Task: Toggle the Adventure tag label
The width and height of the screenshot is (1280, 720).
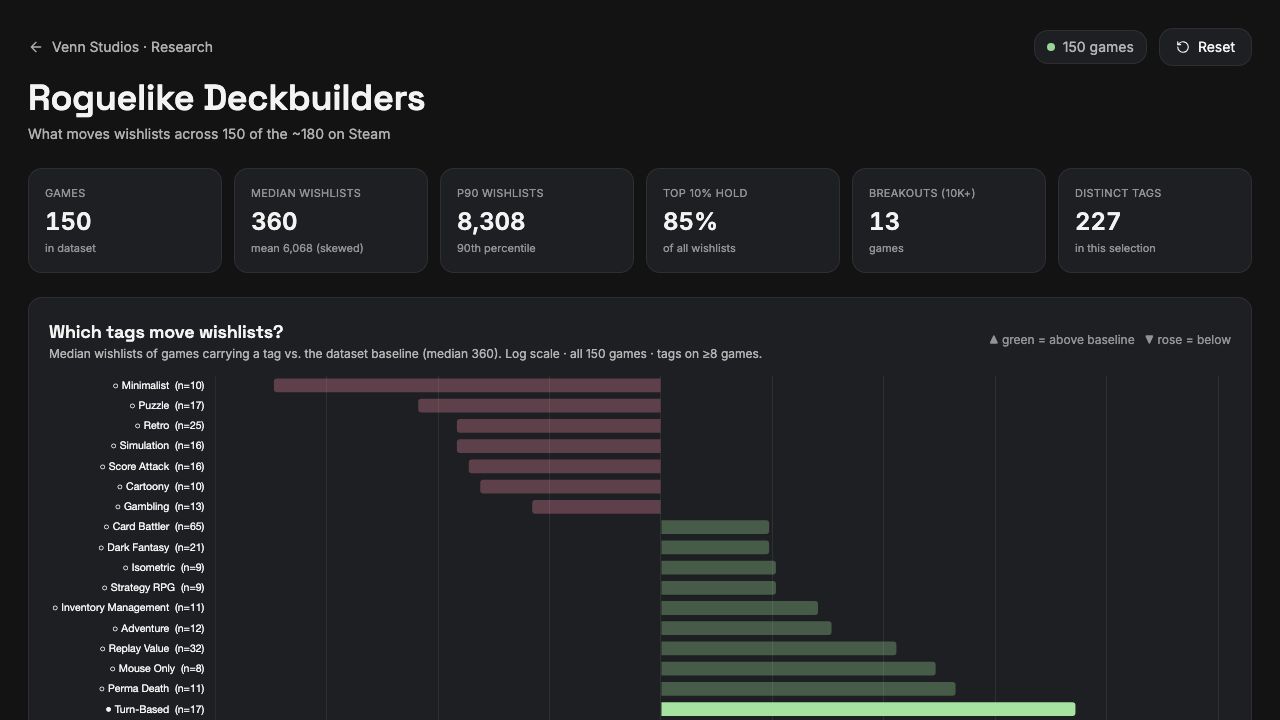Action: tap(158, 628)
